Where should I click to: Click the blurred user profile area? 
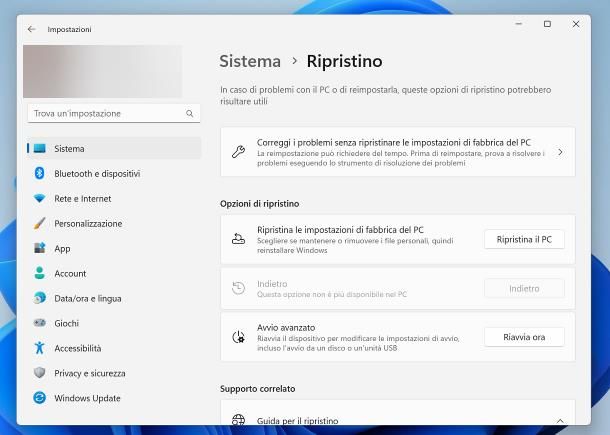(x=103, y=71)
